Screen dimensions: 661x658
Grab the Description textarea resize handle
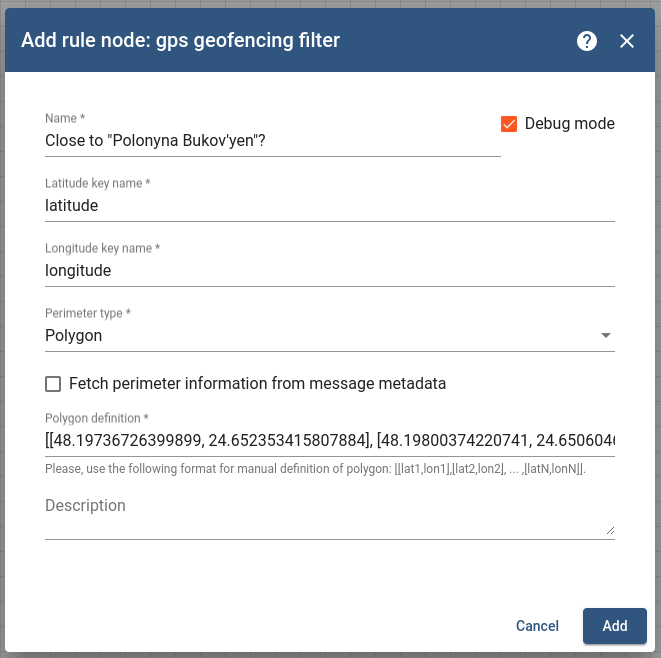click(610, 531)
